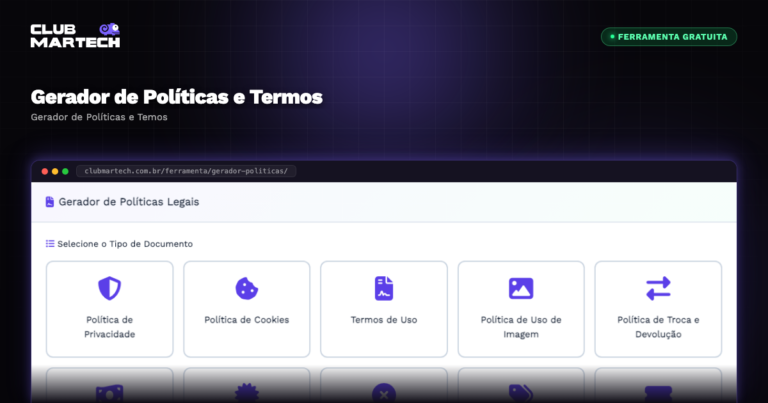This screenshot has width=768, height=403.
Task: Click the list icon beside Selecione o Tipo
Action: [50, 243]
